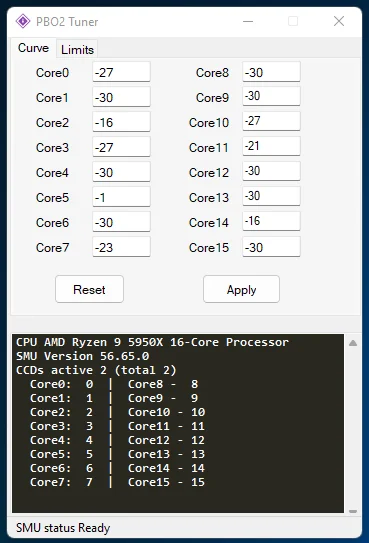Click the Core15 - 15 log entry

click(166, 482)
